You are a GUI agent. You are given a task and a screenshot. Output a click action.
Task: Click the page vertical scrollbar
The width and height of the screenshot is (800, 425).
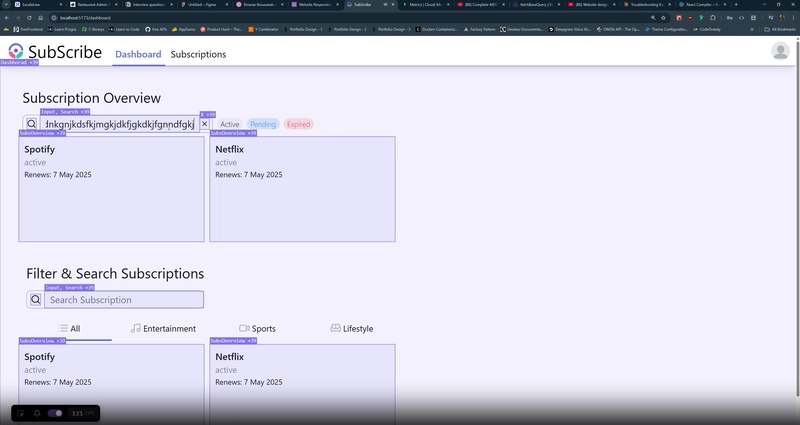pyautogui.click(x=797, y=217)
